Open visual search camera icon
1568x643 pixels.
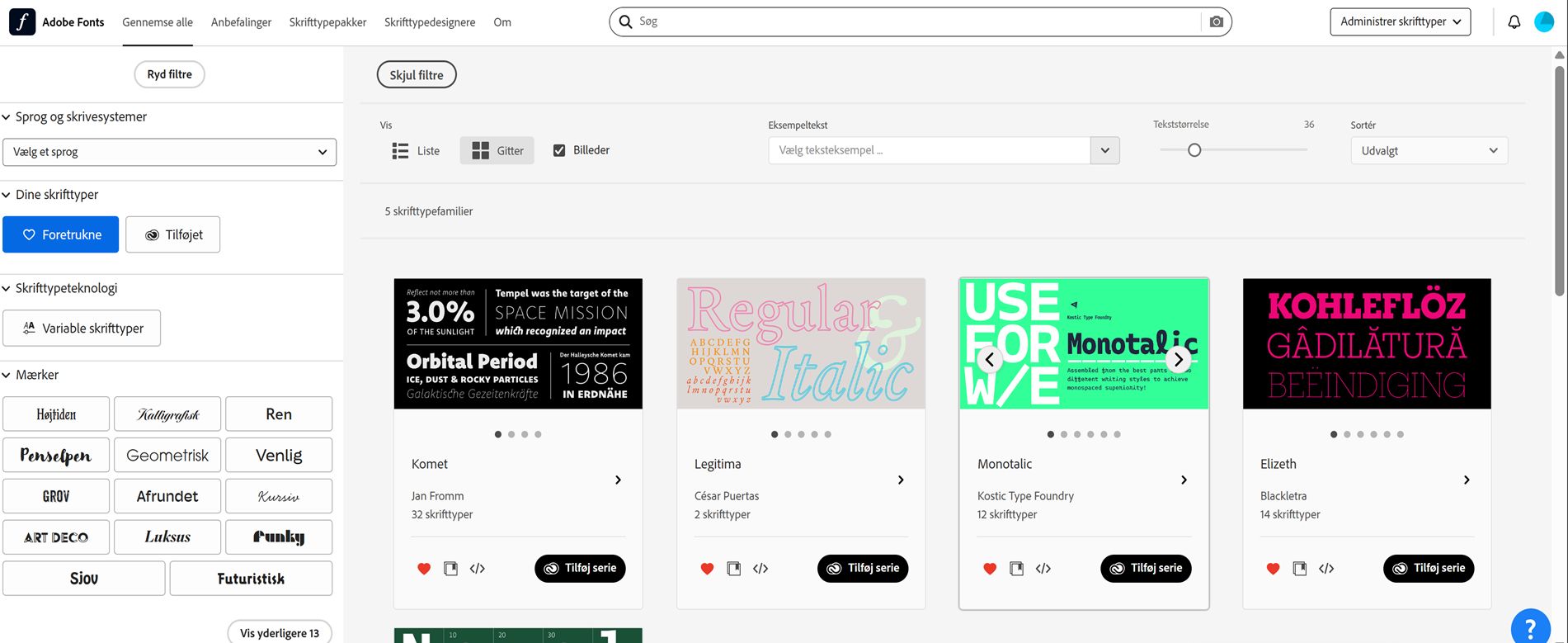(1216, 22)
